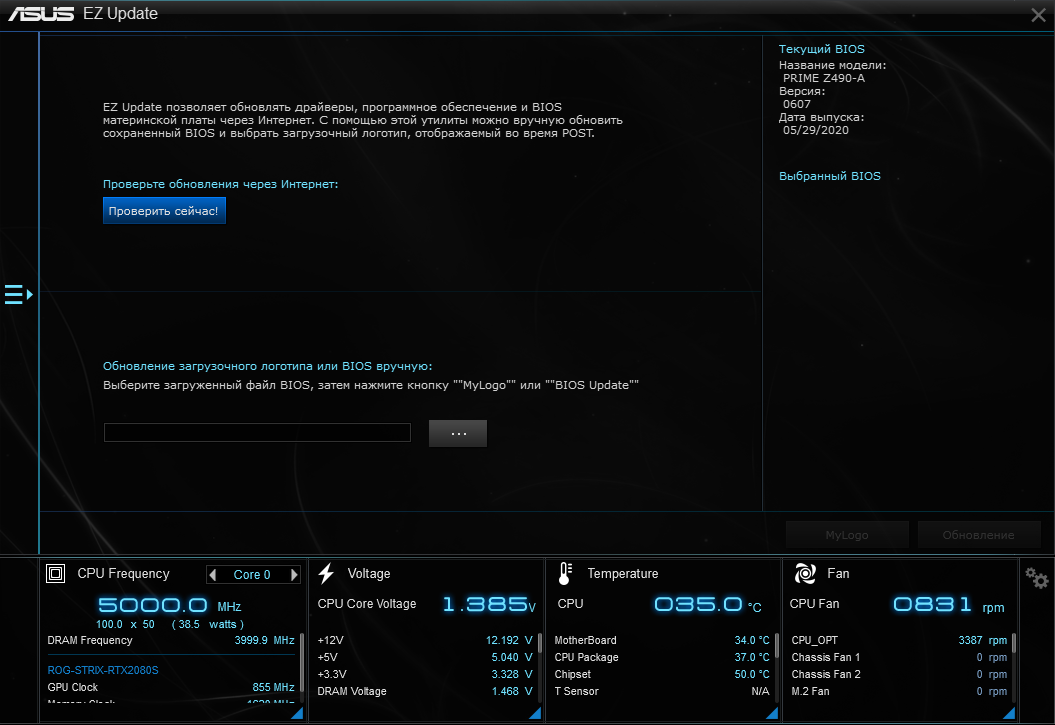Click the CPU Package '37.0 °C' value
1055x725 pixels.
[x=752, y=657]
